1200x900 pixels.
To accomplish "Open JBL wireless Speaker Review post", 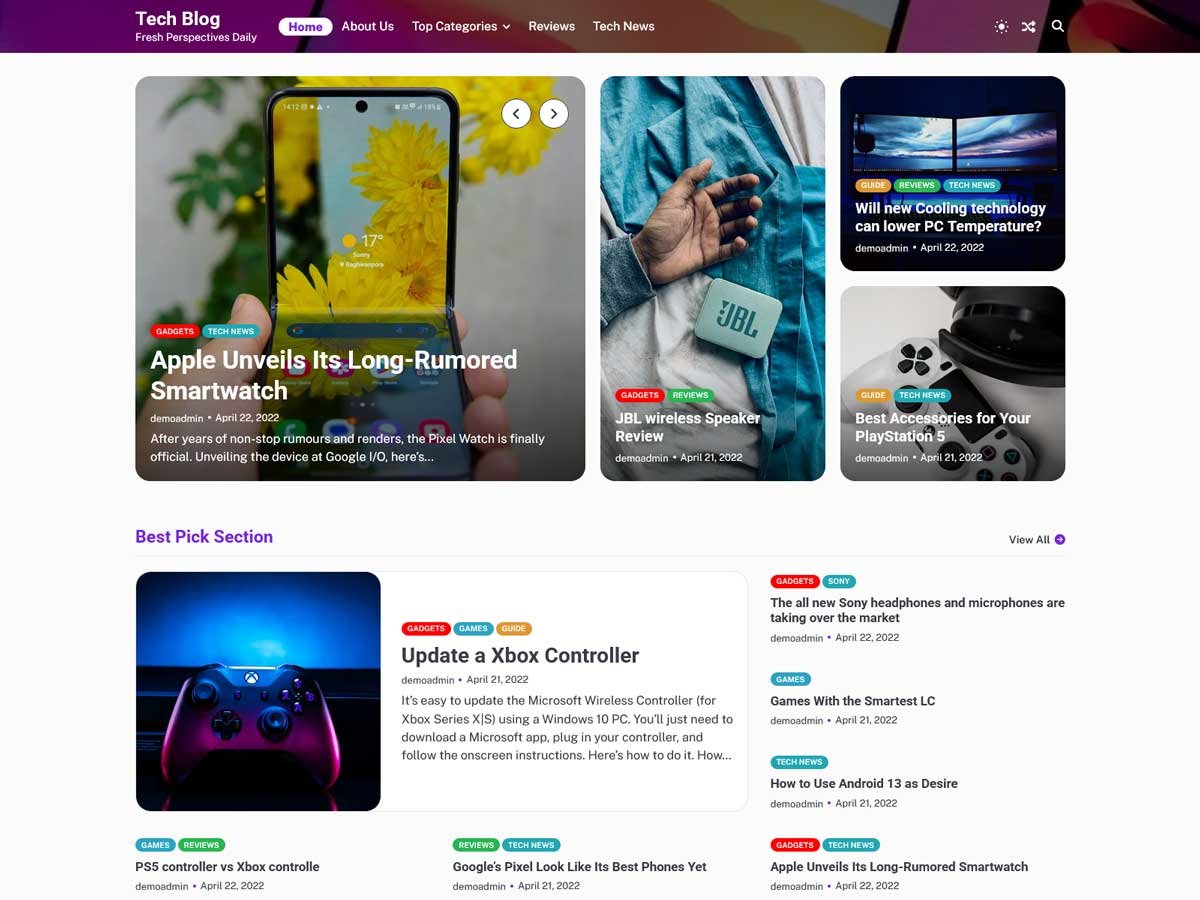I will (688, 427).
